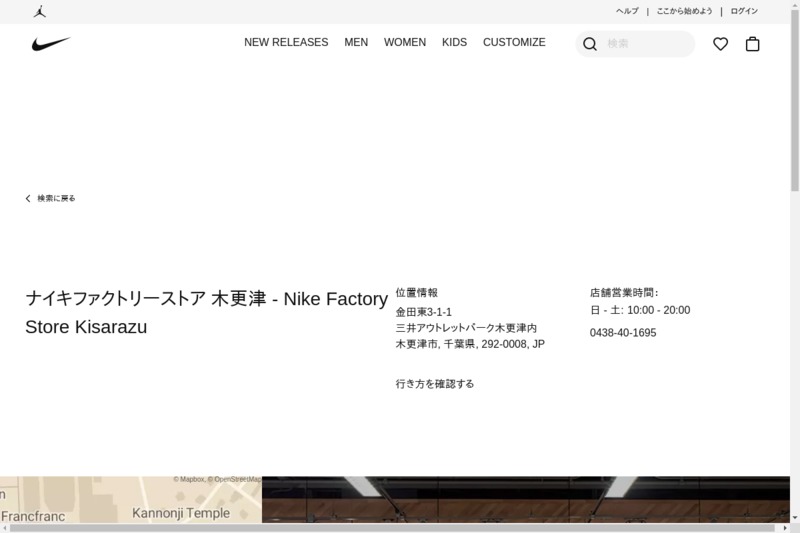Click the OpenStreetMap attribution link
Image resolution: width=800 pixels, height=533 pixels.
(x=235, y=479)
